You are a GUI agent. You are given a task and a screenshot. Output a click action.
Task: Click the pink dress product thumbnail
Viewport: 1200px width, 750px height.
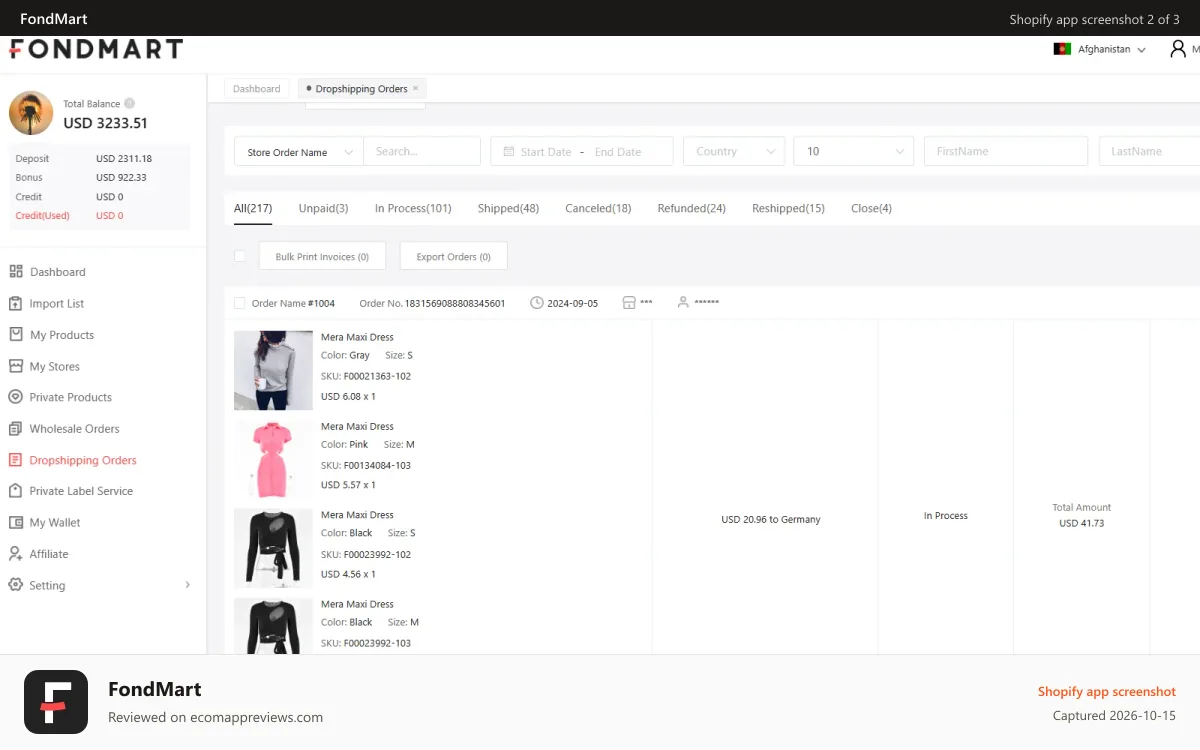pos(273,459)
